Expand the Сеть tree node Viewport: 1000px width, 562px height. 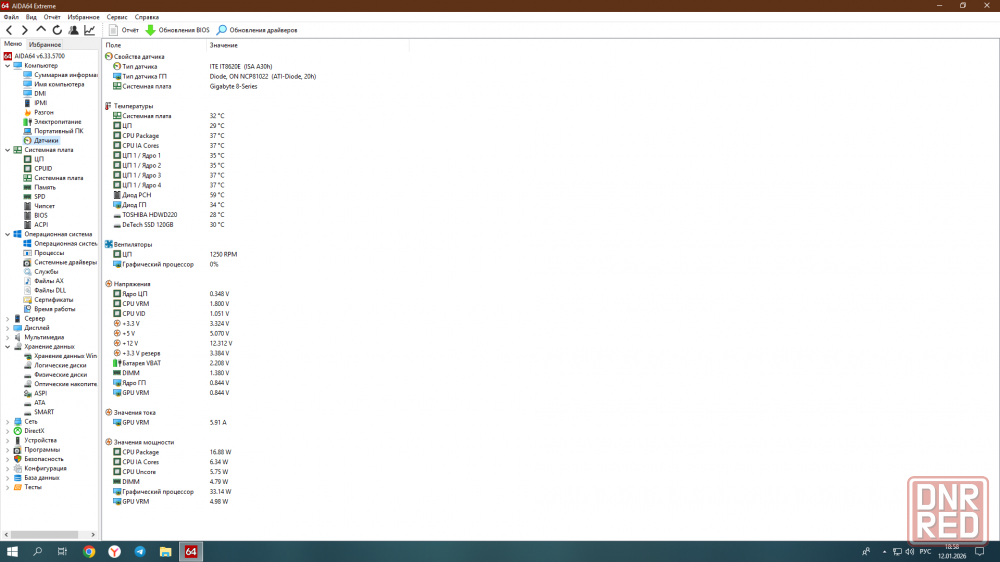pos(7,422)
